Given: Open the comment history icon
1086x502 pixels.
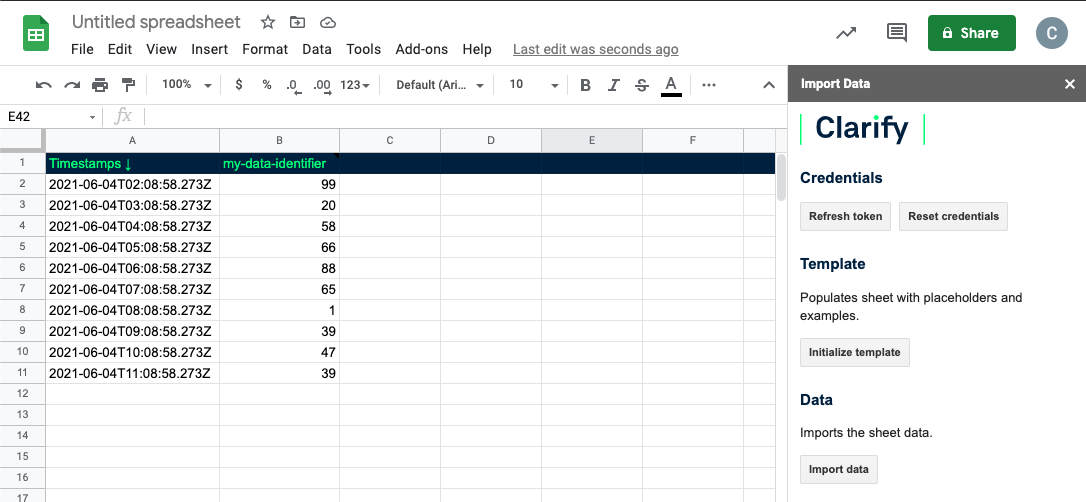Looking at the screenshot, I should coord(897,33).
